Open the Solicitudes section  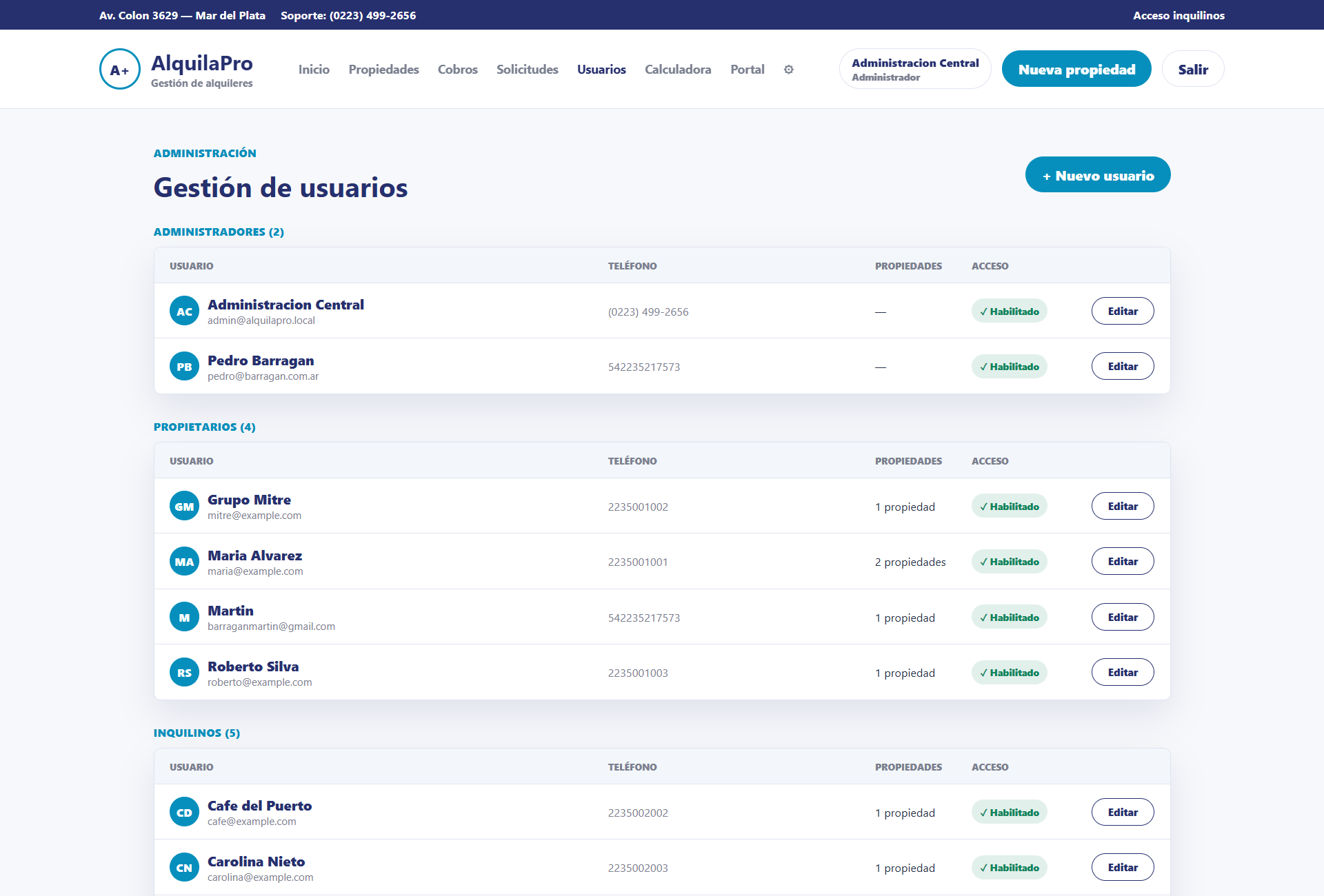pyautogui.click(x=528, y=70)
